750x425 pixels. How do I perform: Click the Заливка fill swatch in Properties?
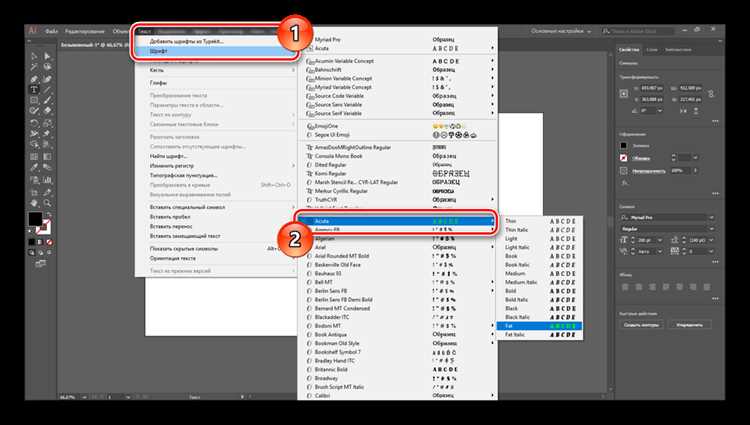[x=624, y=146]
